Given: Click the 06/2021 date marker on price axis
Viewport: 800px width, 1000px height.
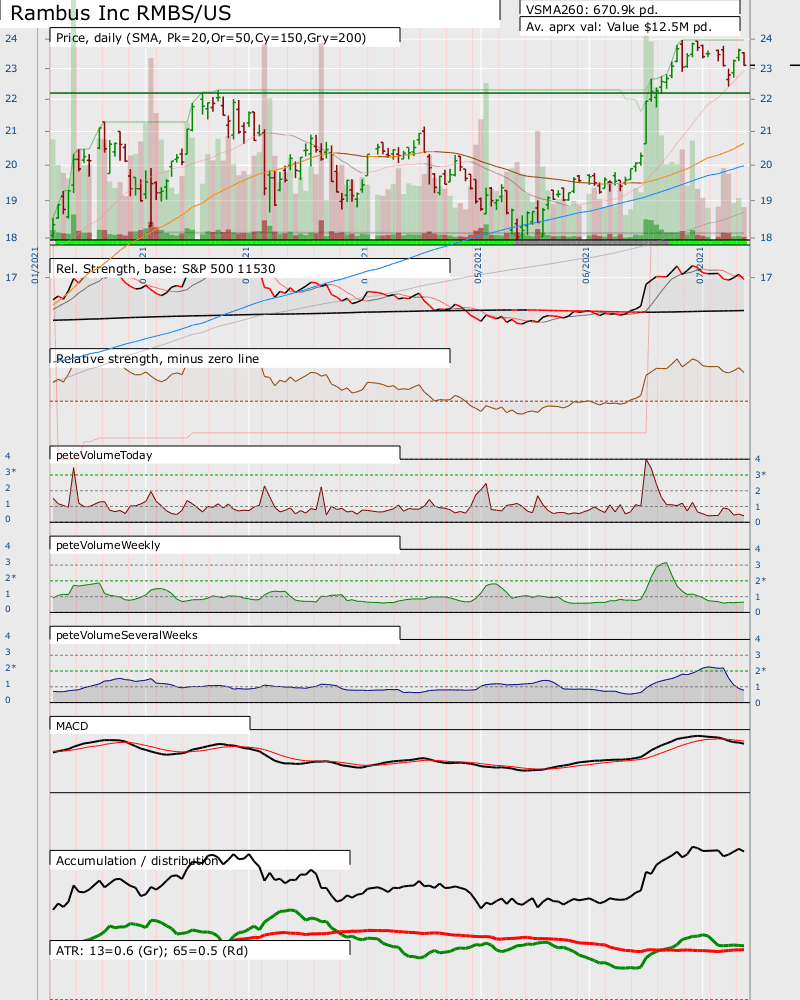Looking at the screenshot, I should (x=586, y=265).
